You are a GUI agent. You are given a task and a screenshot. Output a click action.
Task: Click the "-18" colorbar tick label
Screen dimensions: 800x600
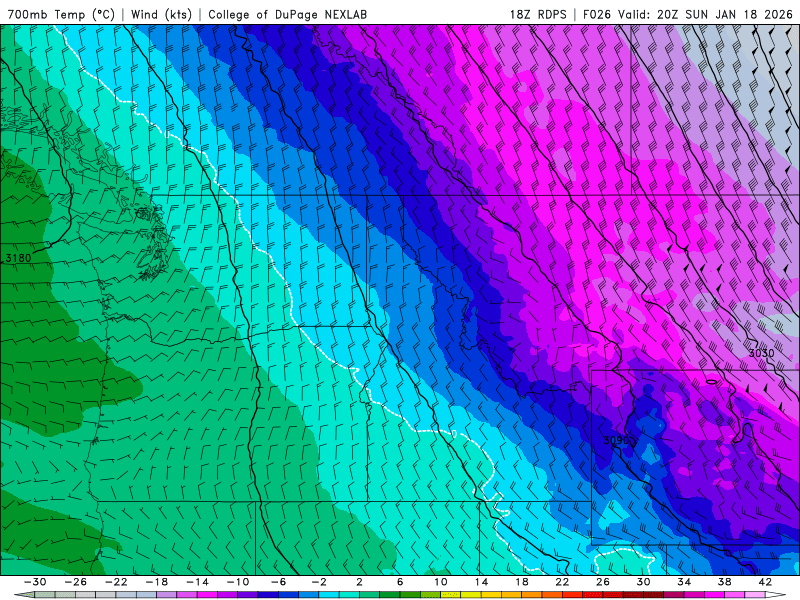click(157, 582)
